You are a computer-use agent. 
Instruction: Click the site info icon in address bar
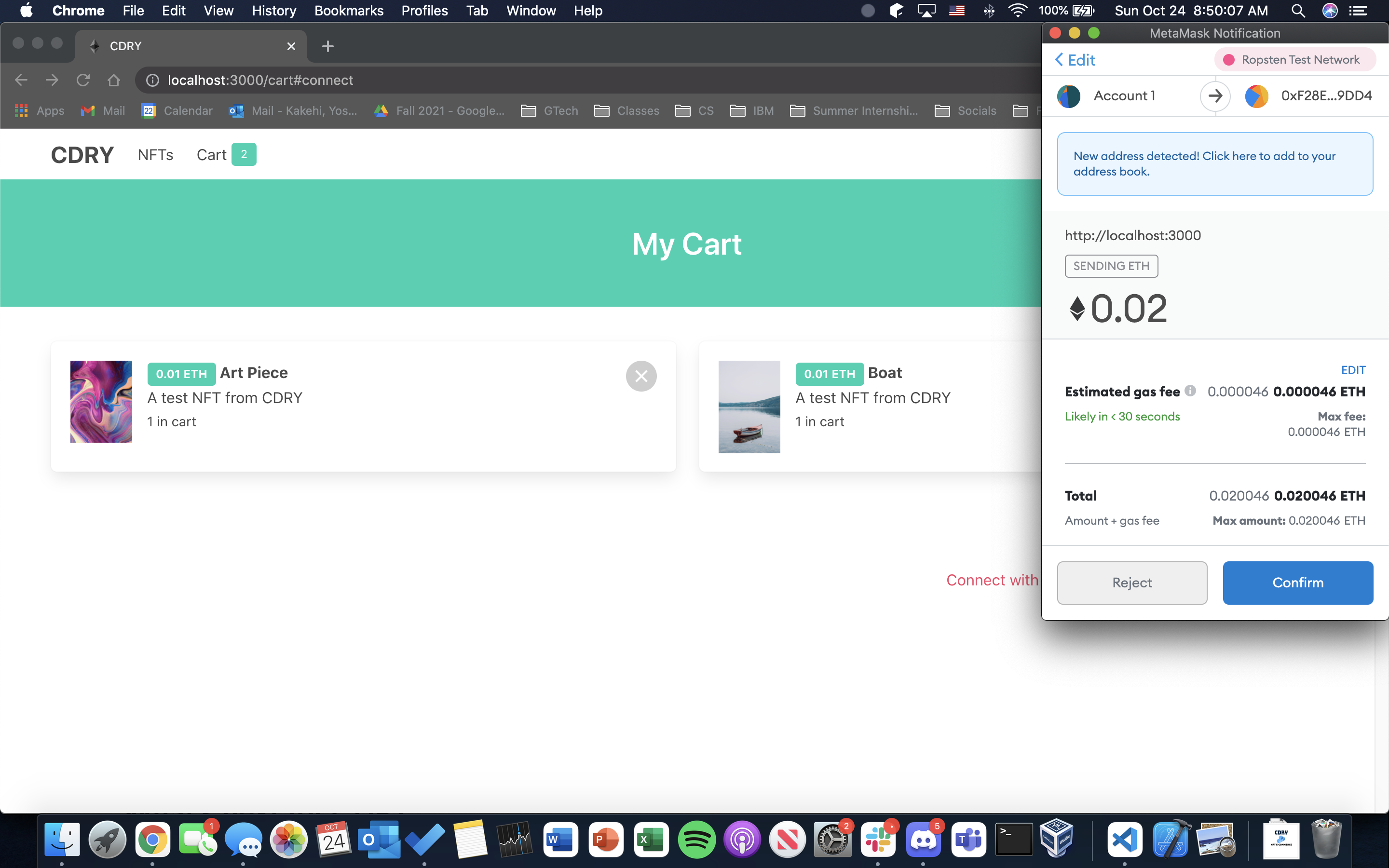(152, 81)
